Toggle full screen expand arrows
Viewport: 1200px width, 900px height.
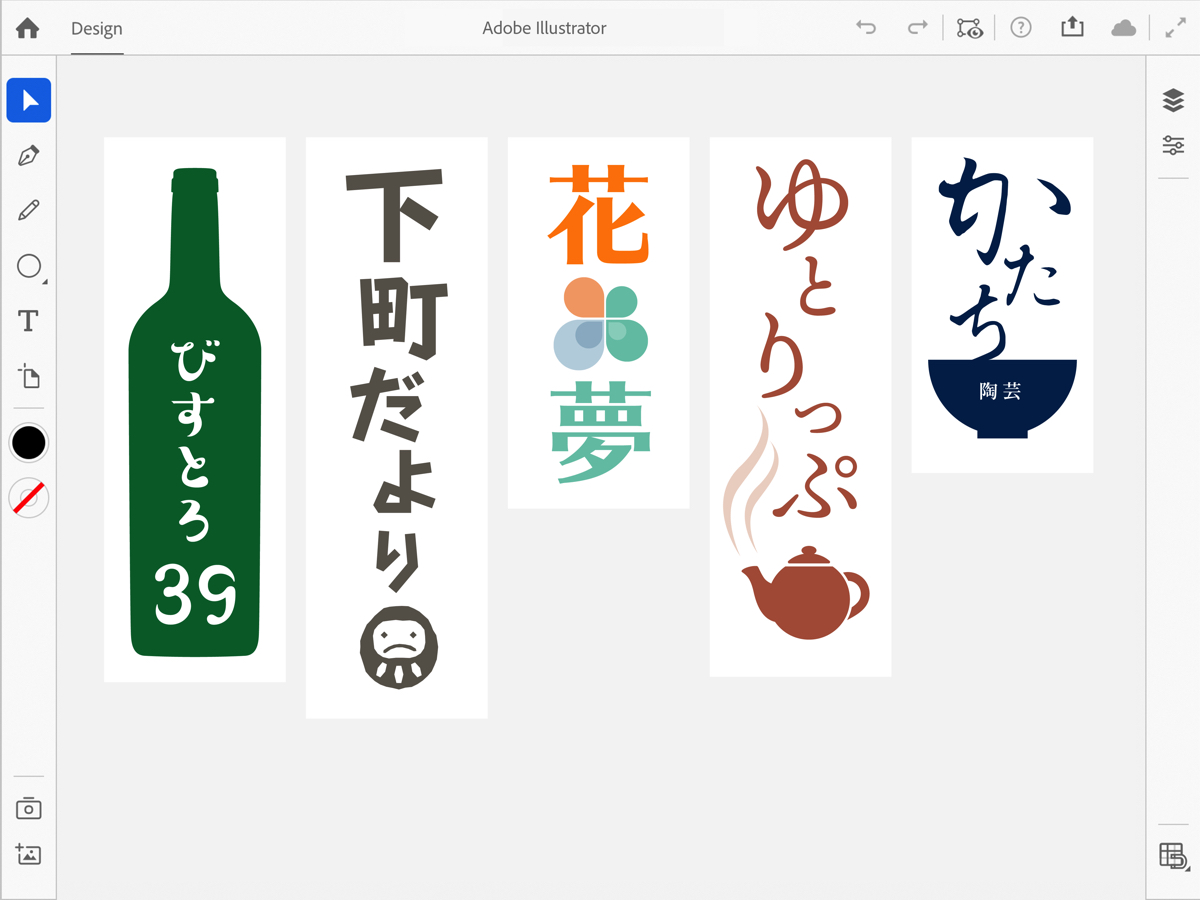coord(1176,28)
